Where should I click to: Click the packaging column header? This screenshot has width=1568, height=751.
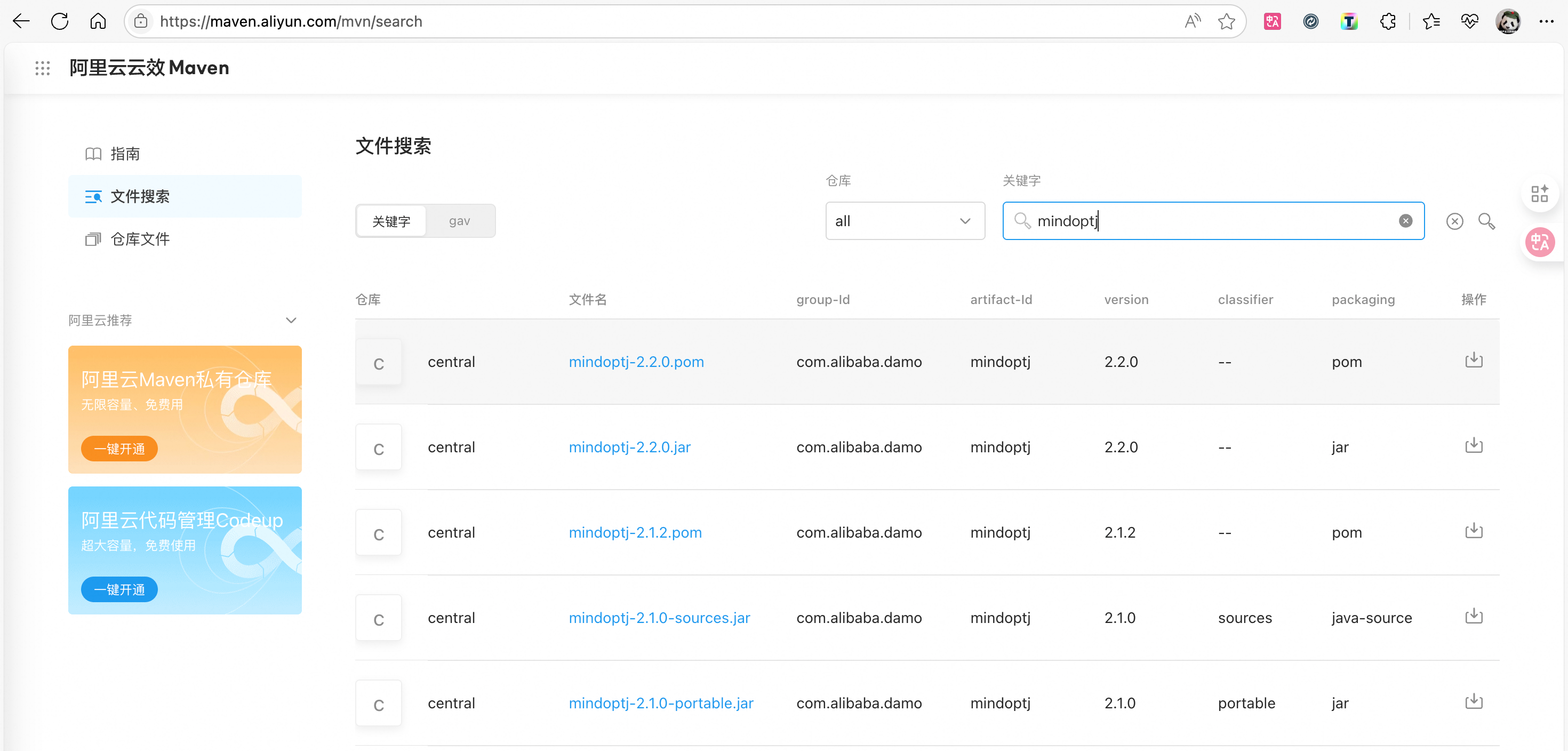pyautogui.click(x=1363, y=299)
